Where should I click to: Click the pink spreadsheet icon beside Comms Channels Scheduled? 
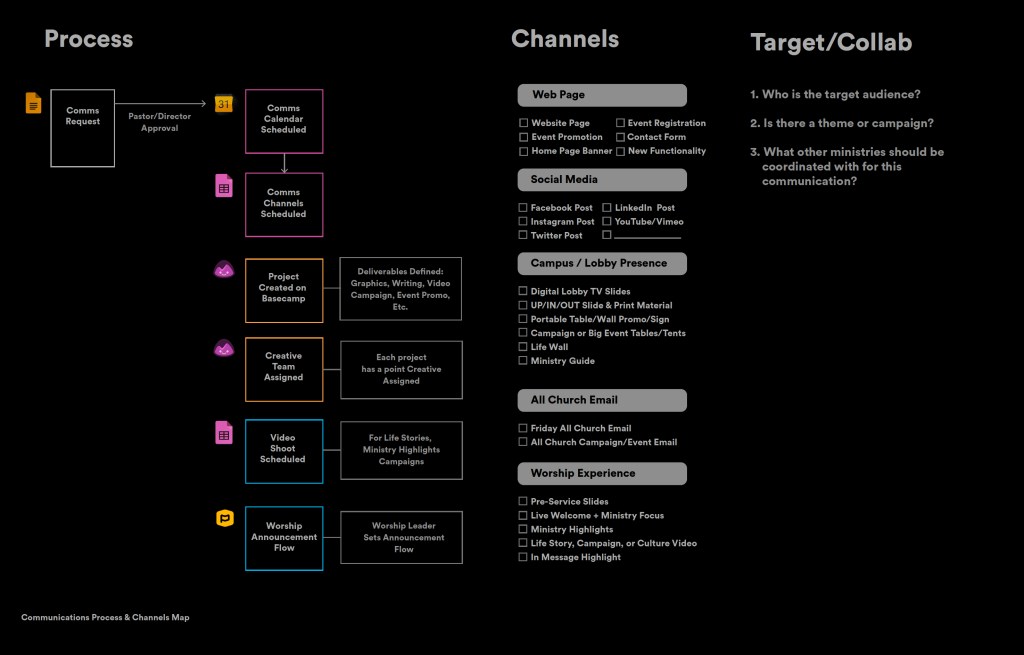point(224,186)
